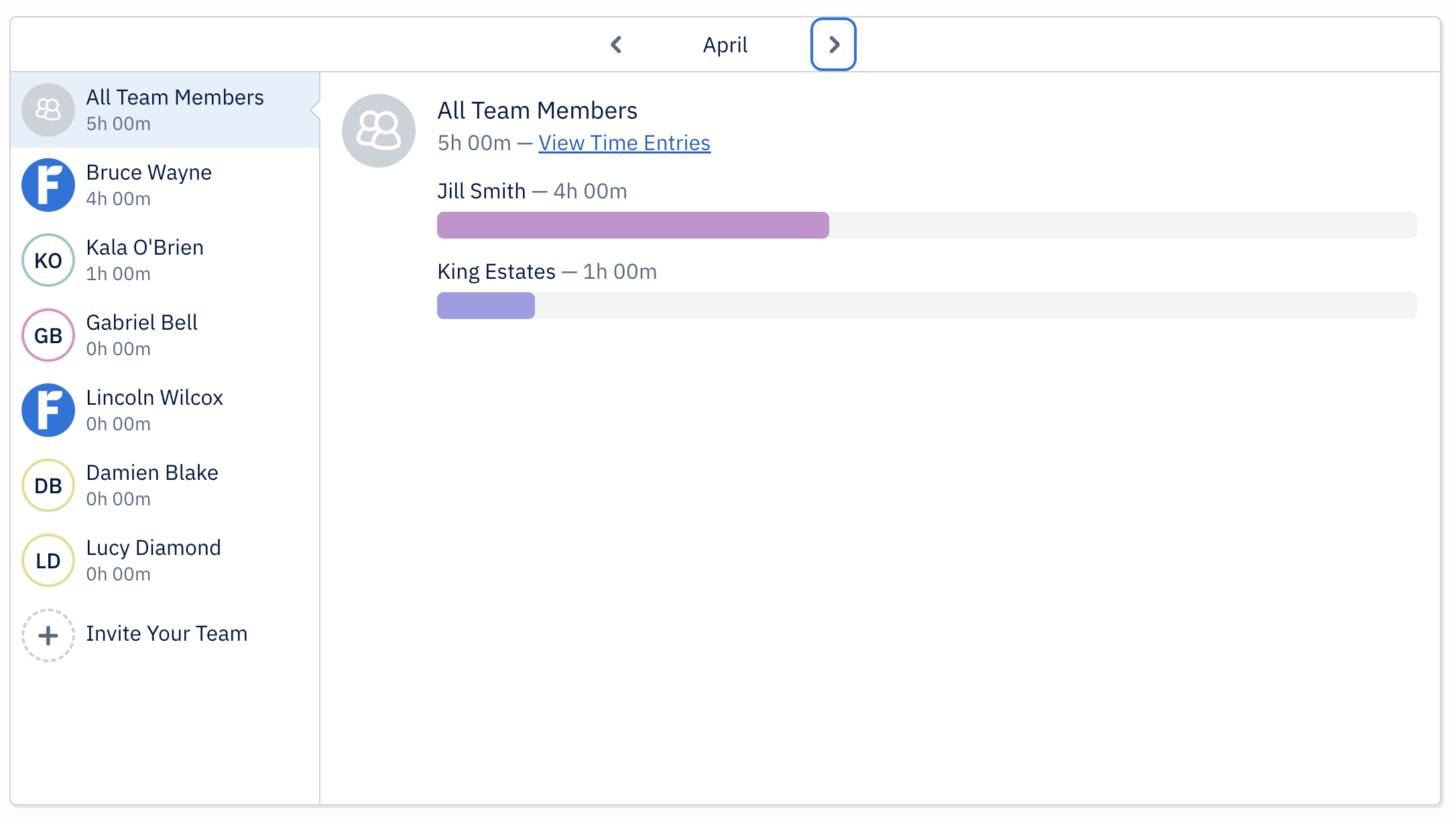This screenshot has height=819, width=1456.
Task: Select Lincoln Wilcox's FreshBooks avatar icon
Action: pyautogui.click(x=48, y=409)
